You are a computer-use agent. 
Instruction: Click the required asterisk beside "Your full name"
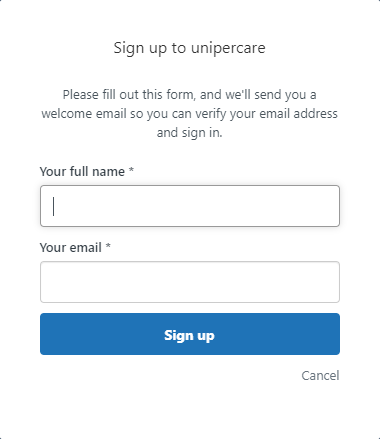131,170
